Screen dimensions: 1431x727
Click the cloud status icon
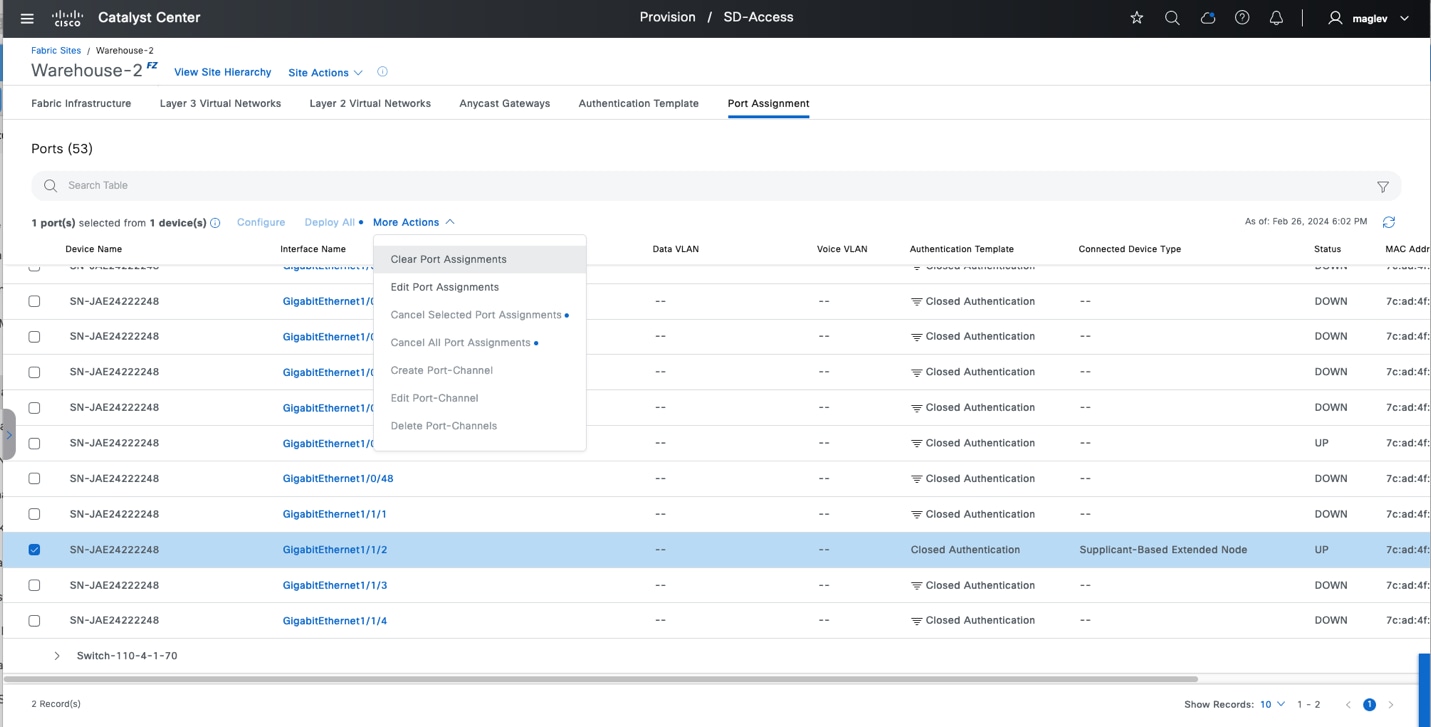pyautogui.click(x=1207, y=18)
